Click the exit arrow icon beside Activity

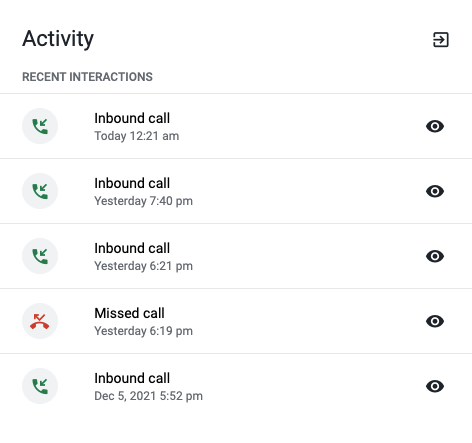(x=441, y=40)
